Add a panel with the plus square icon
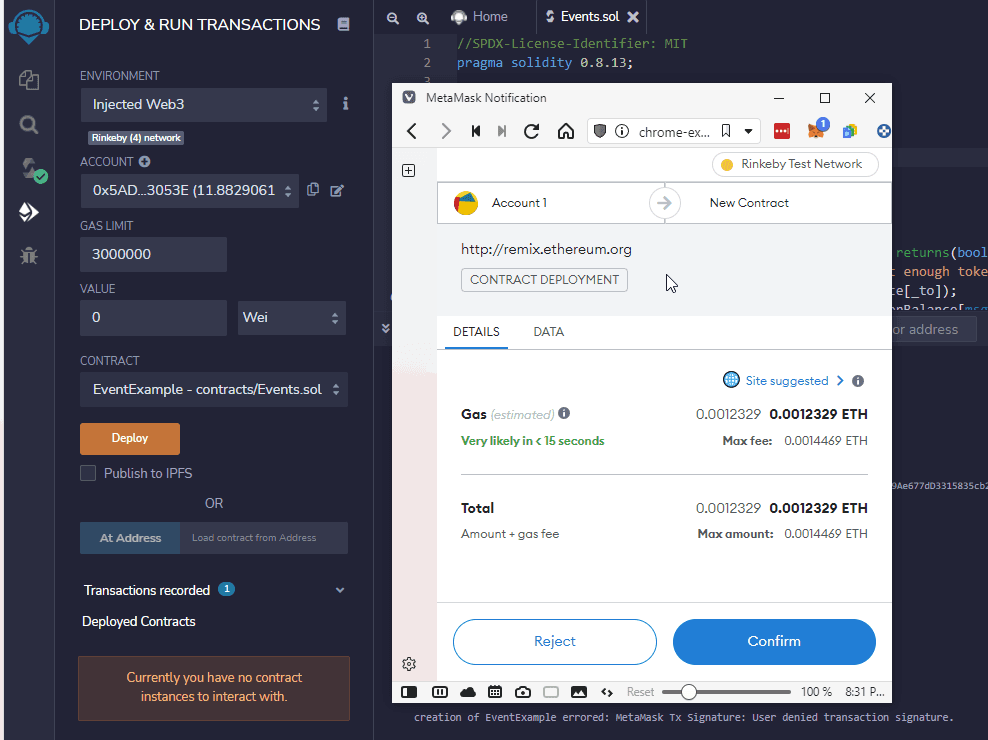The width and height of the screenshot is (988, 740). [409, 170]
